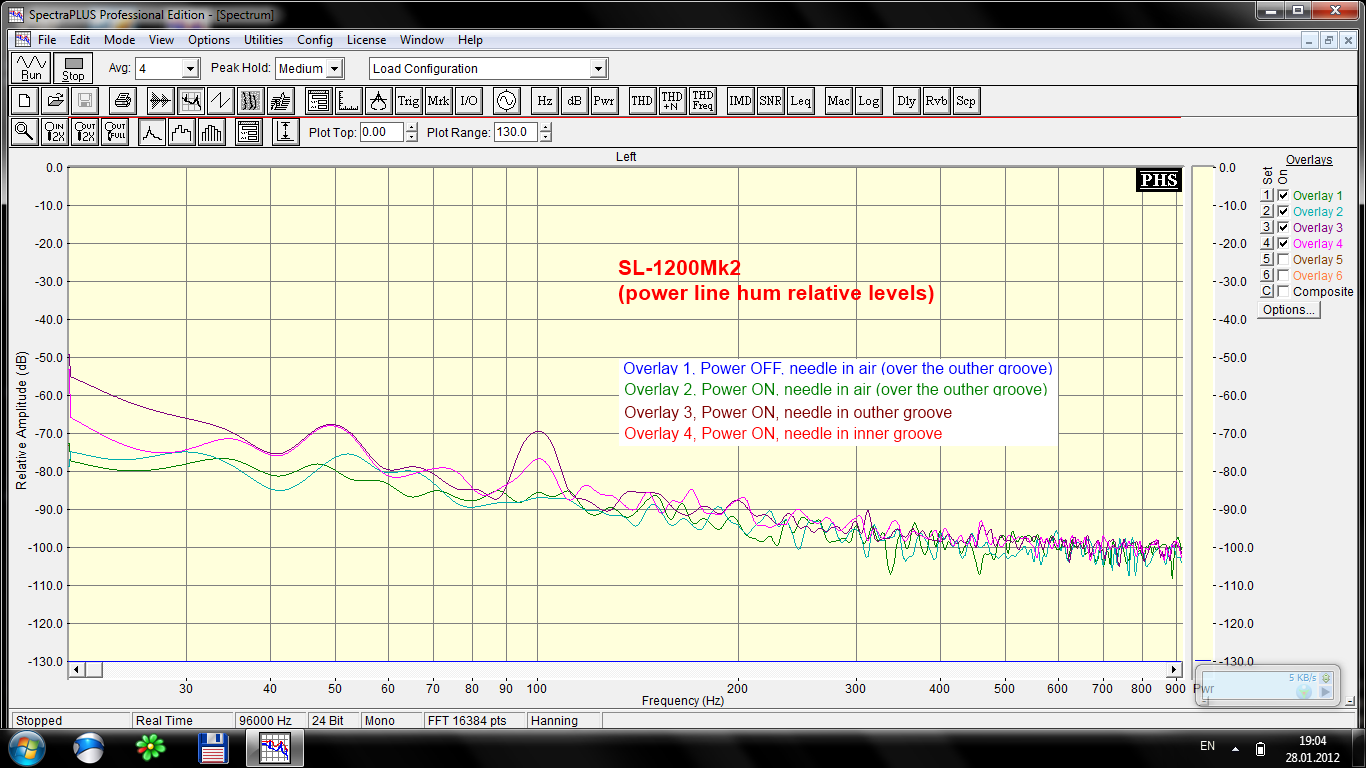This screenshot has height=768, width=1366.
Task: Click the Zoom Out 2X icon
Action: (x=85, y=131)
